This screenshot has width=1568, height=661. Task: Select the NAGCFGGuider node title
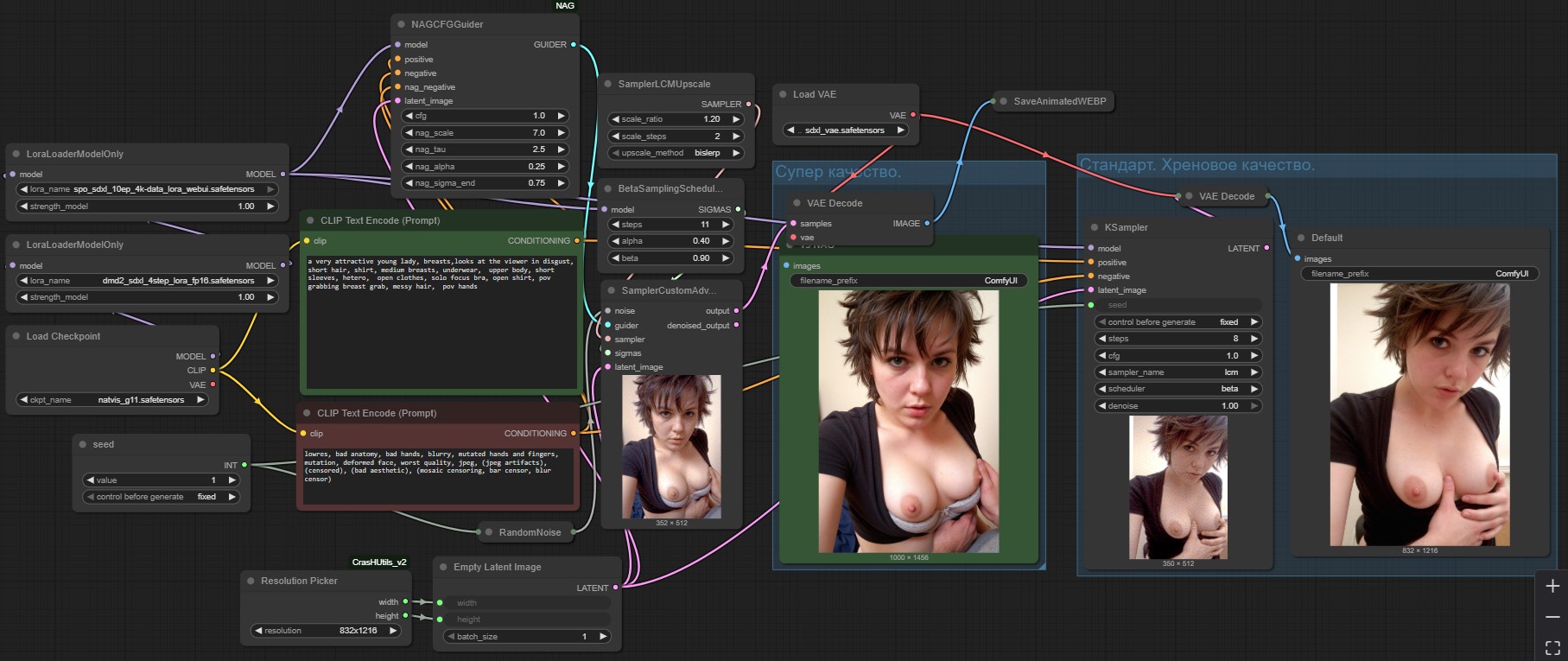coord(448,24)
